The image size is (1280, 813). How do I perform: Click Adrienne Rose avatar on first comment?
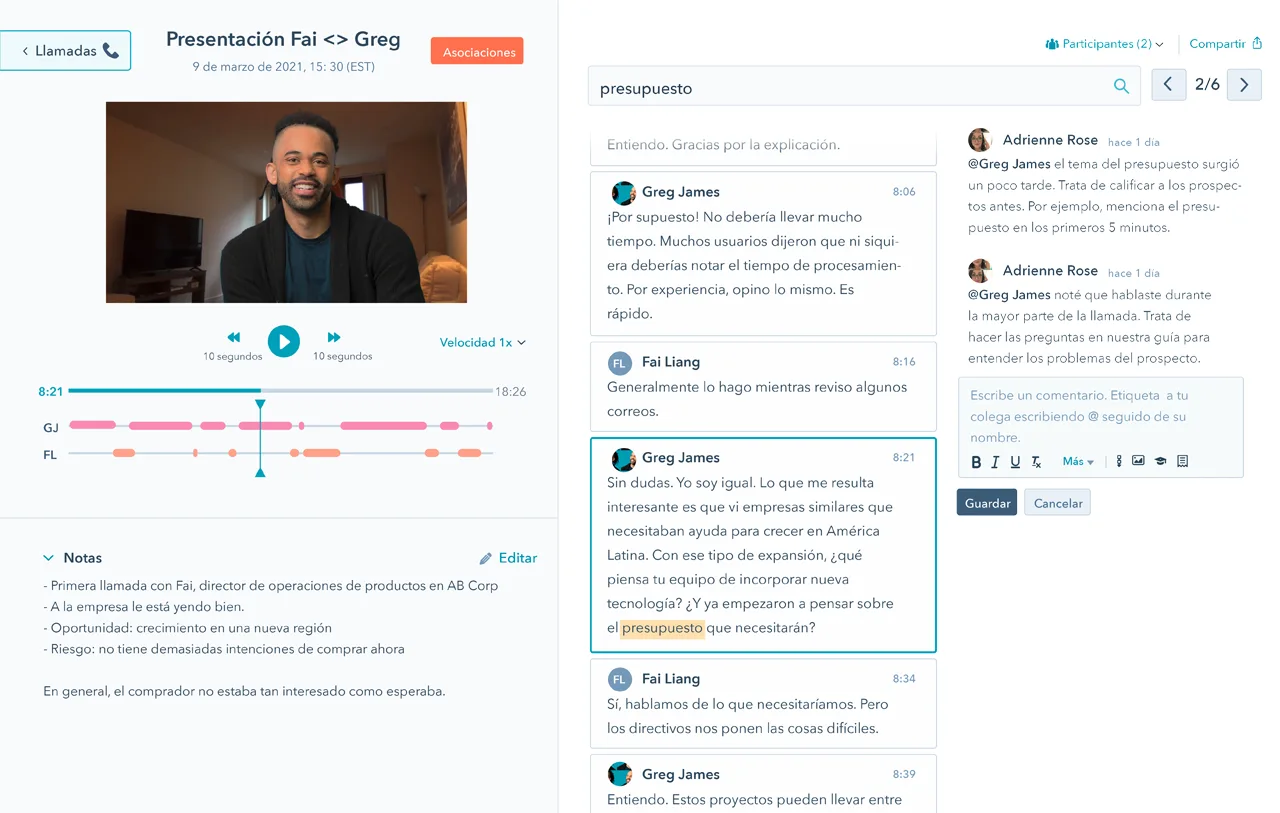(980, 140)
